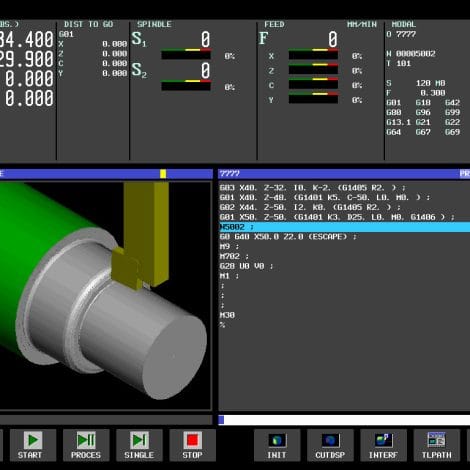Switch to TLPATH tool path view
The height and width of the screenshot is (470, 470).
tap(437, 445)
